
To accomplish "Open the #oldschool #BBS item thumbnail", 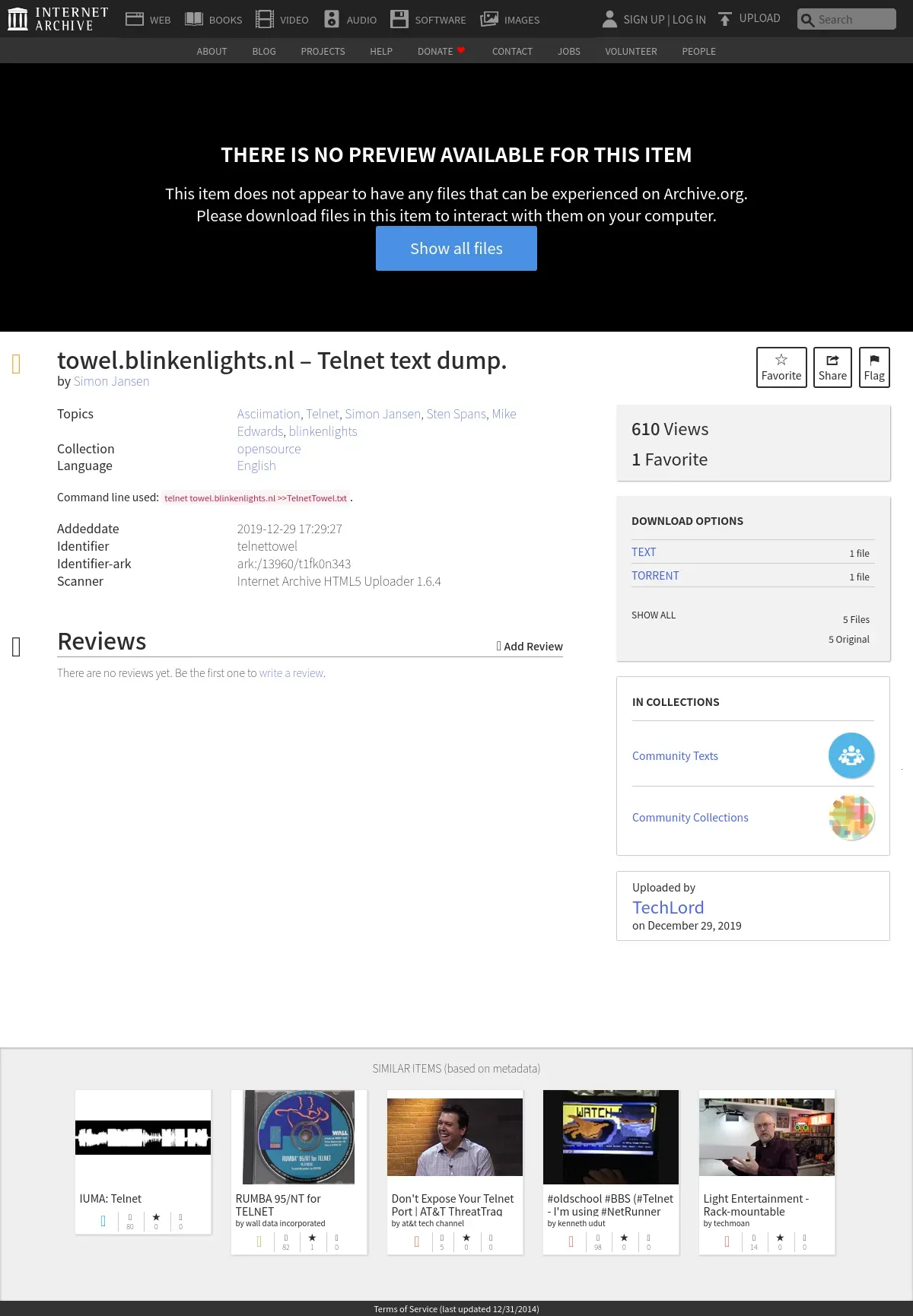I will pos(611,1137).
